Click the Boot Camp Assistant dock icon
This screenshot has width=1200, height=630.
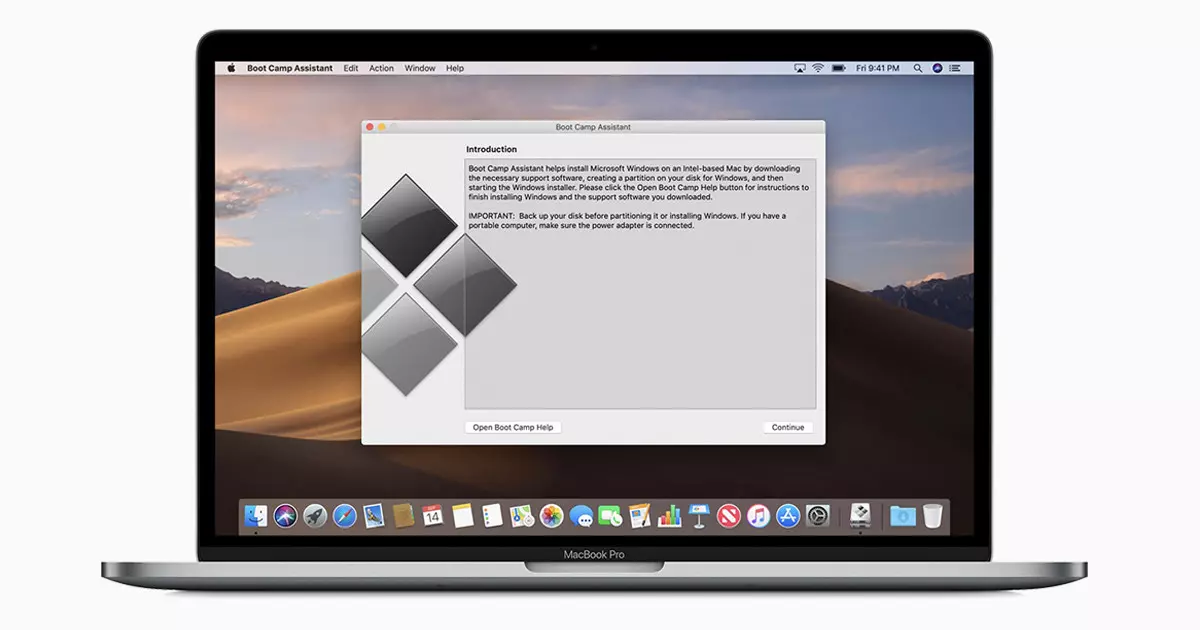coord(860,516)
